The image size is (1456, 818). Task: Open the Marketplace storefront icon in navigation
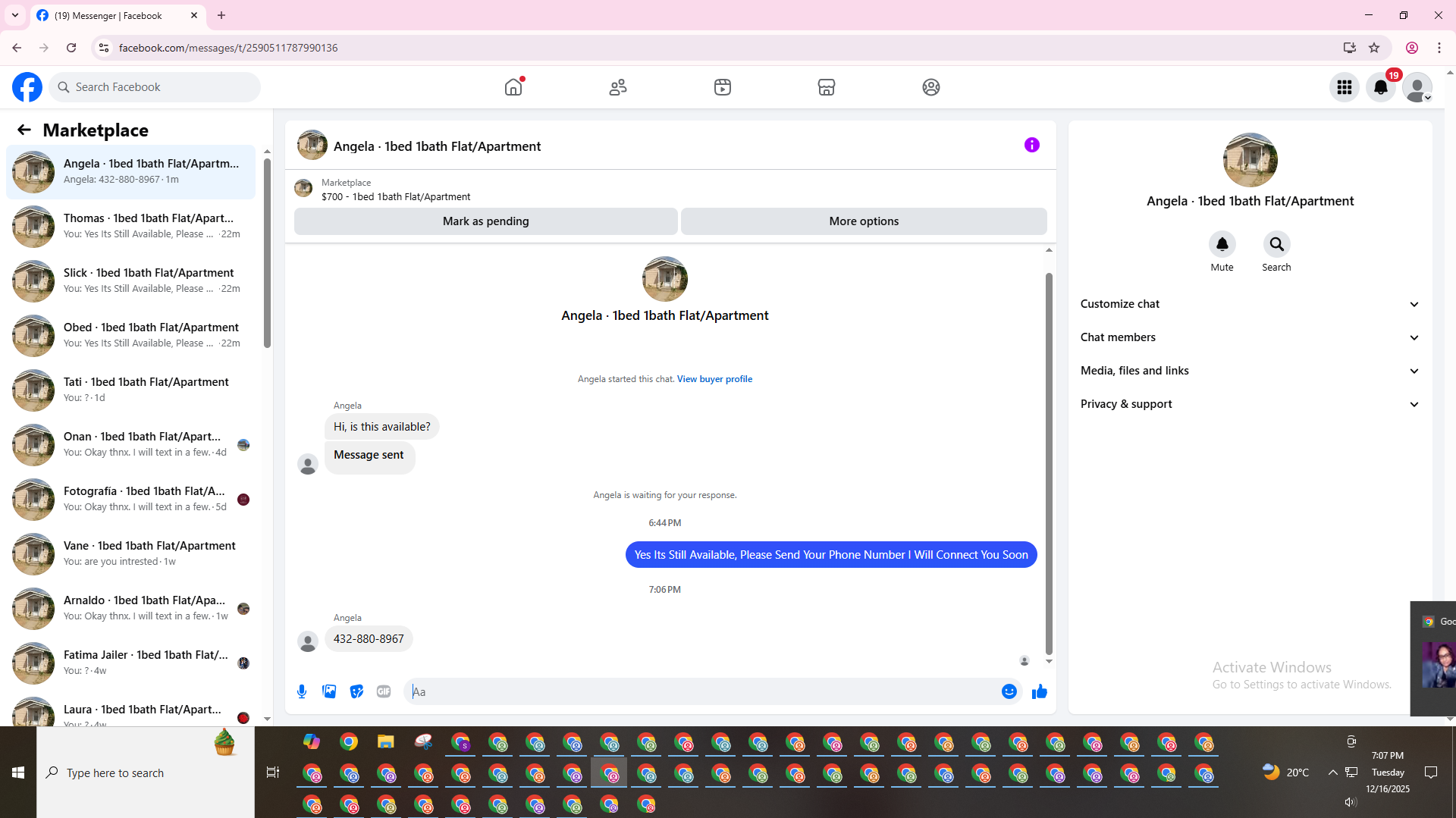827,87
